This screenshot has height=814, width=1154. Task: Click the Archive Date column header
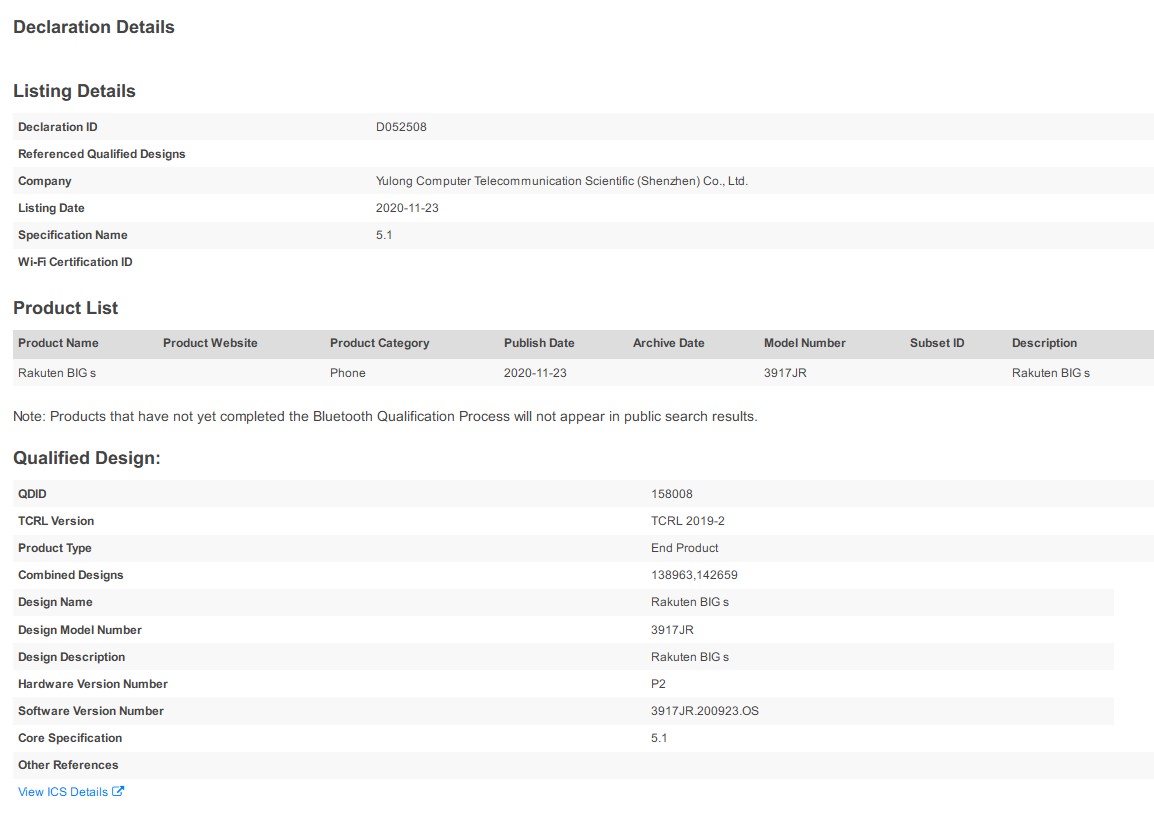tap(668, 343)
